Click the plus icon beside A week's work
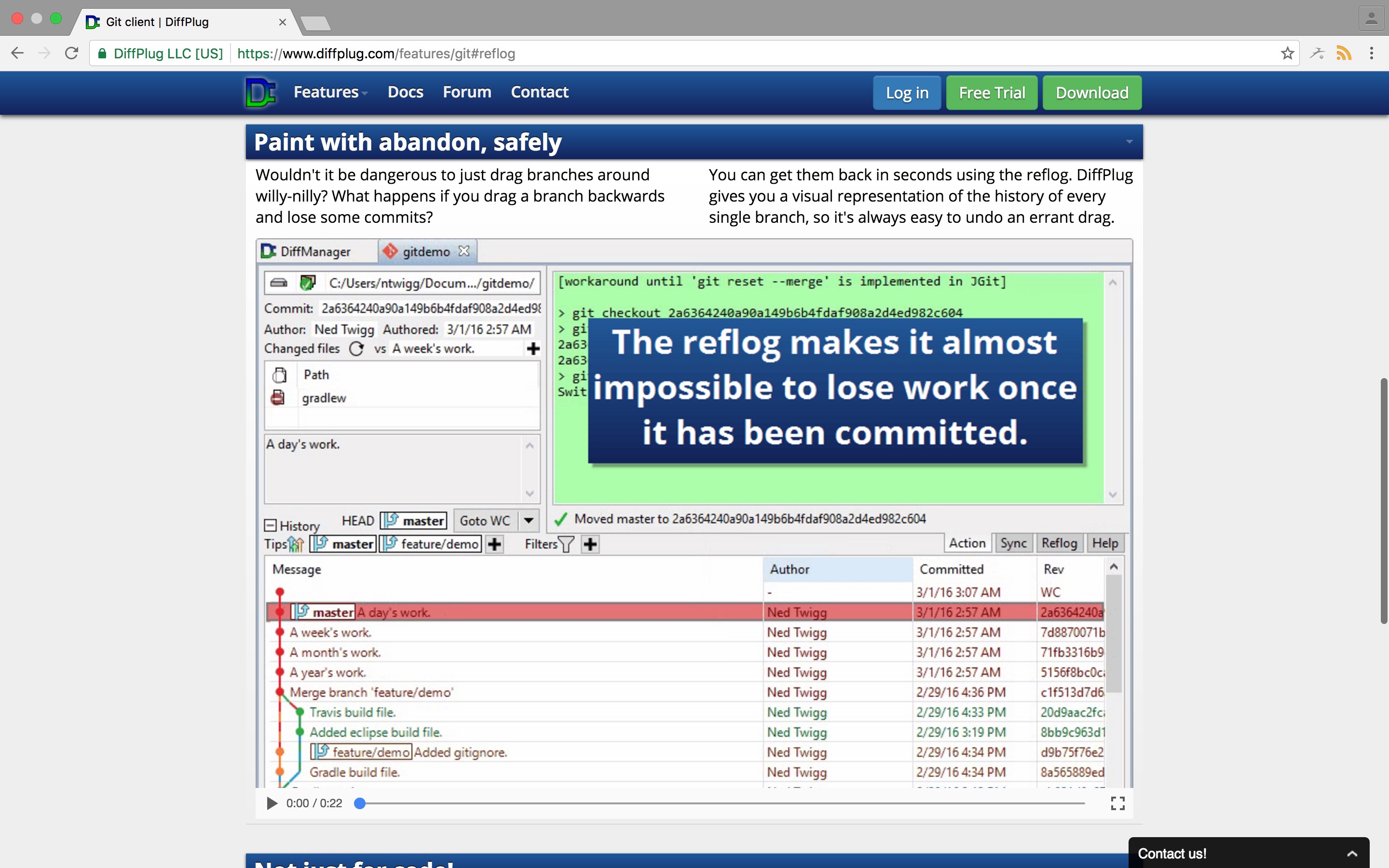 tap(533, 349)
